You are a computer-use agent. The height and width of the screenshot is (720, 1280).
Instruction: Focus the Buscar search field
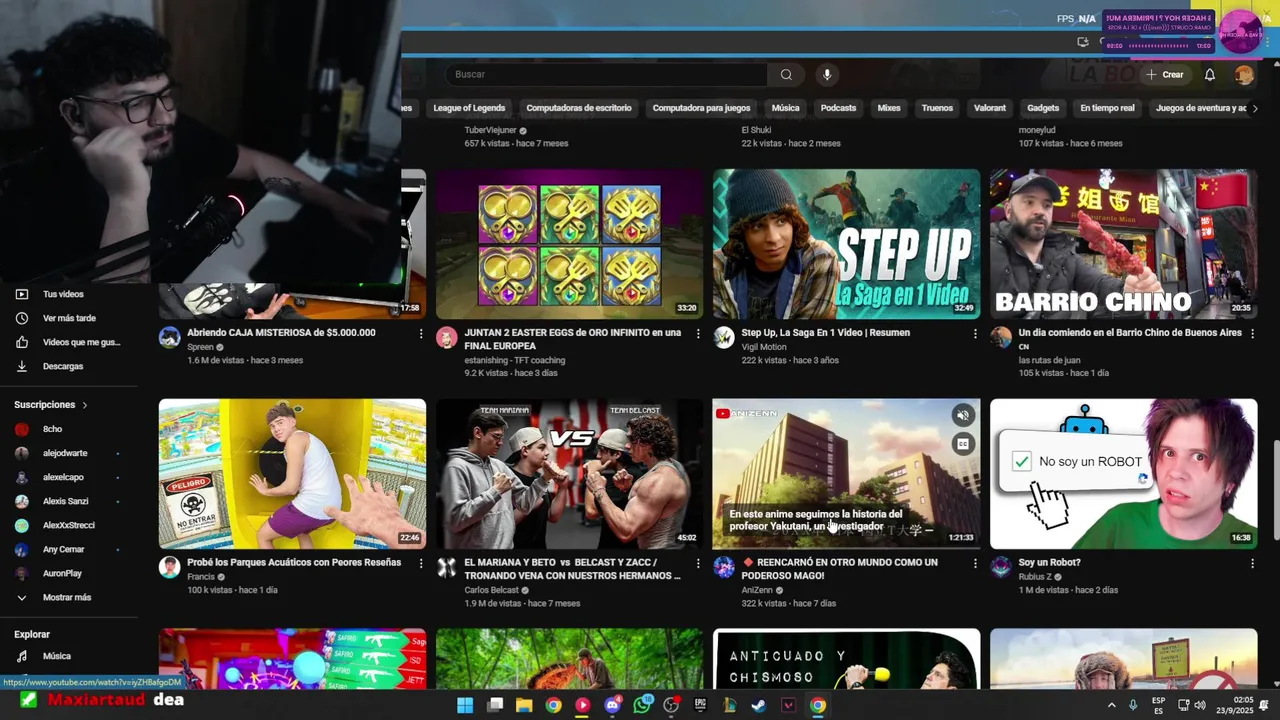click(x=607, y=74)
